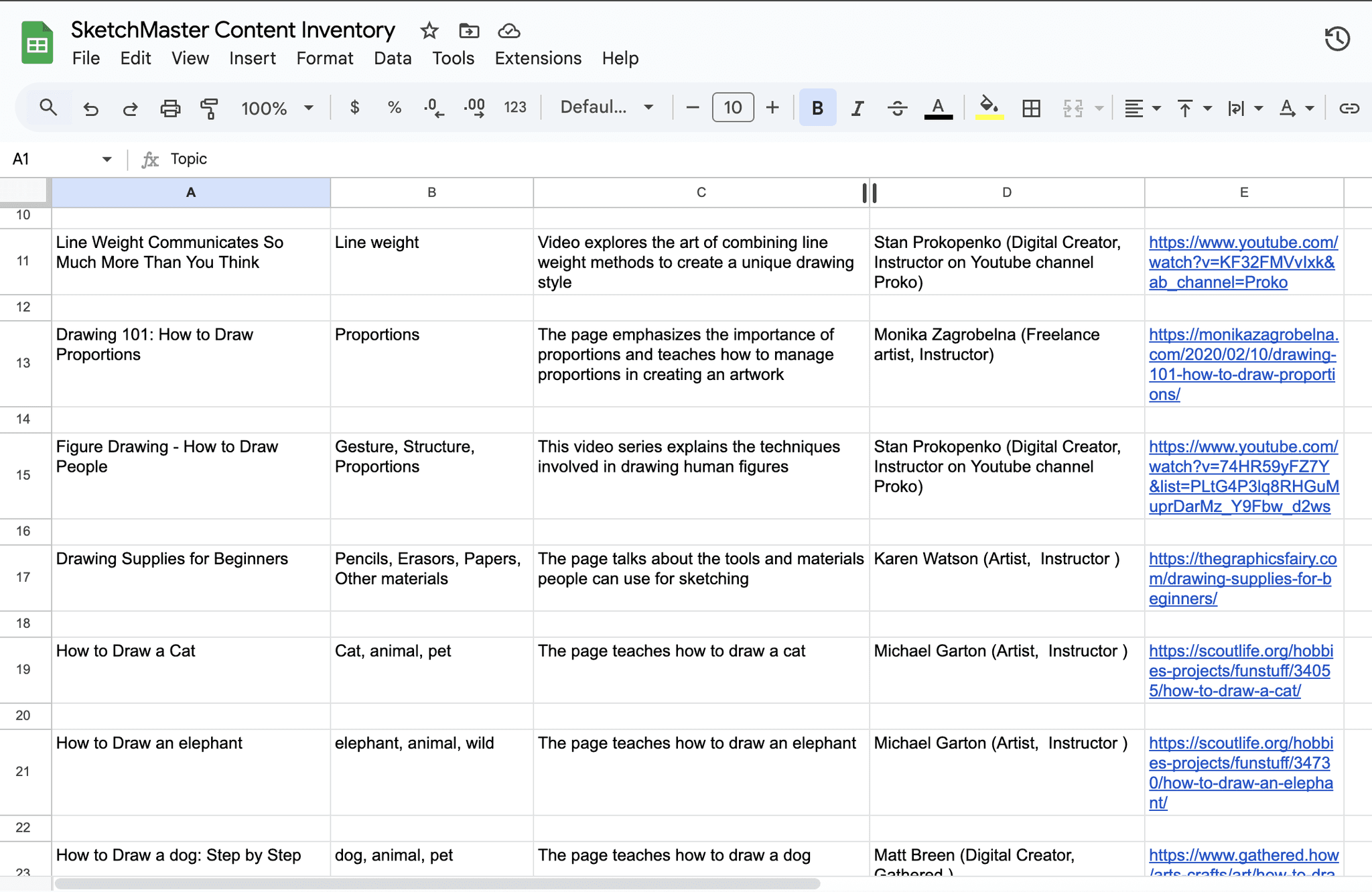Click the paint format roller icon
This screenshot has width=1372, height=892.
(x=209, y=108)
